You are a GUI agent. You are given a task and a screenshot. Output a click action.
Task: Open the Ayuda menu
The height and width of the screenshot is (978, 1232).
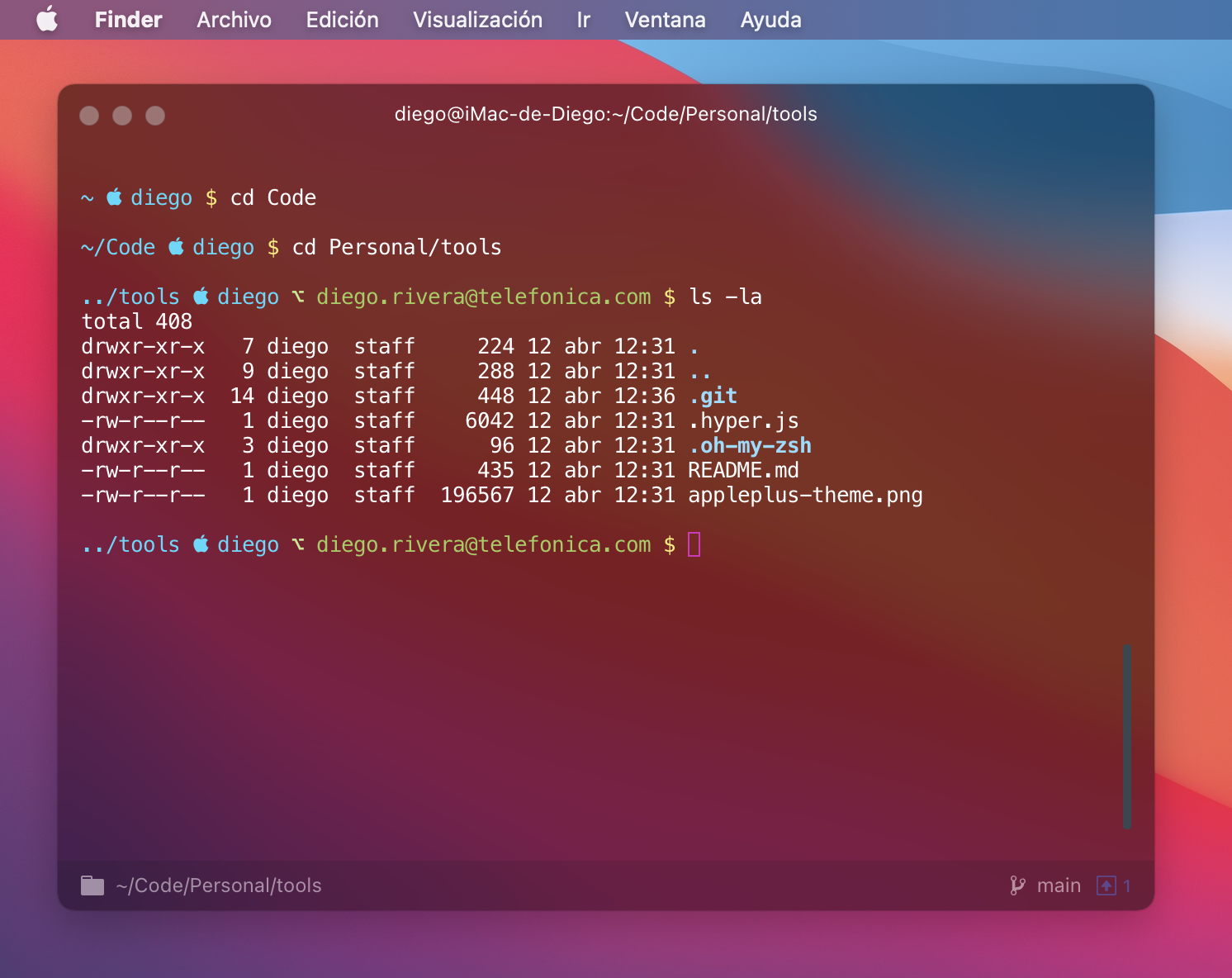[770, 20]
